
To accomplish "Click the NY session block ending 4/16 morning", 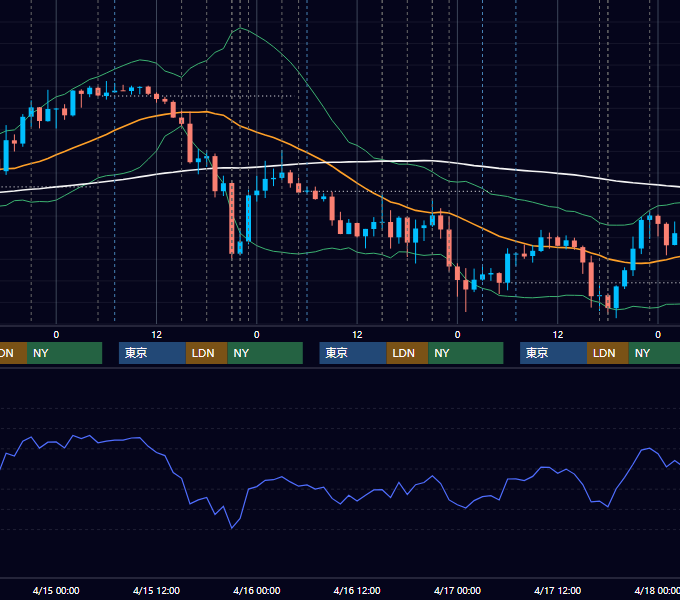I will (265, 353).
